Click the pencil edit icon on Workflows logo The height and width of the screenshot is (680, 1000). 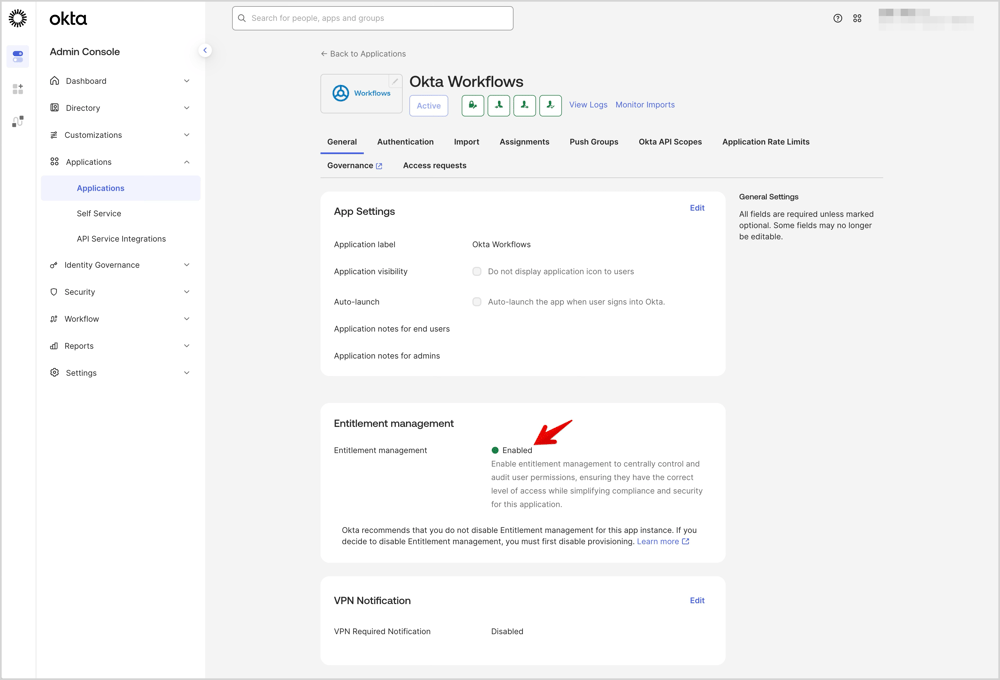tap(395, 82)
